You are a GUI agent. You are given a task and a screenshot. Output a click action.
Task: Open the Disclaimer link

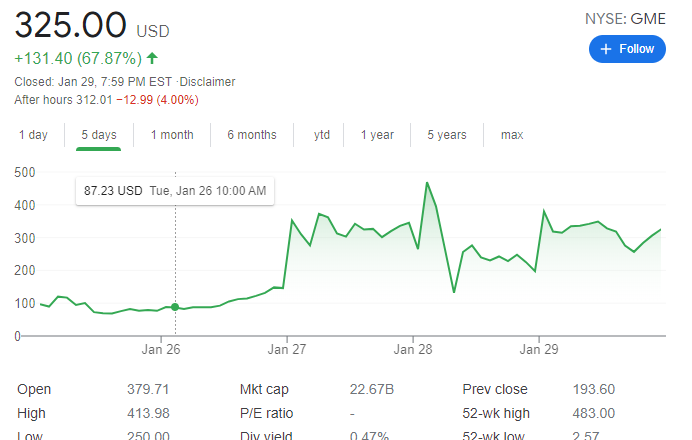tap(207, 82)
